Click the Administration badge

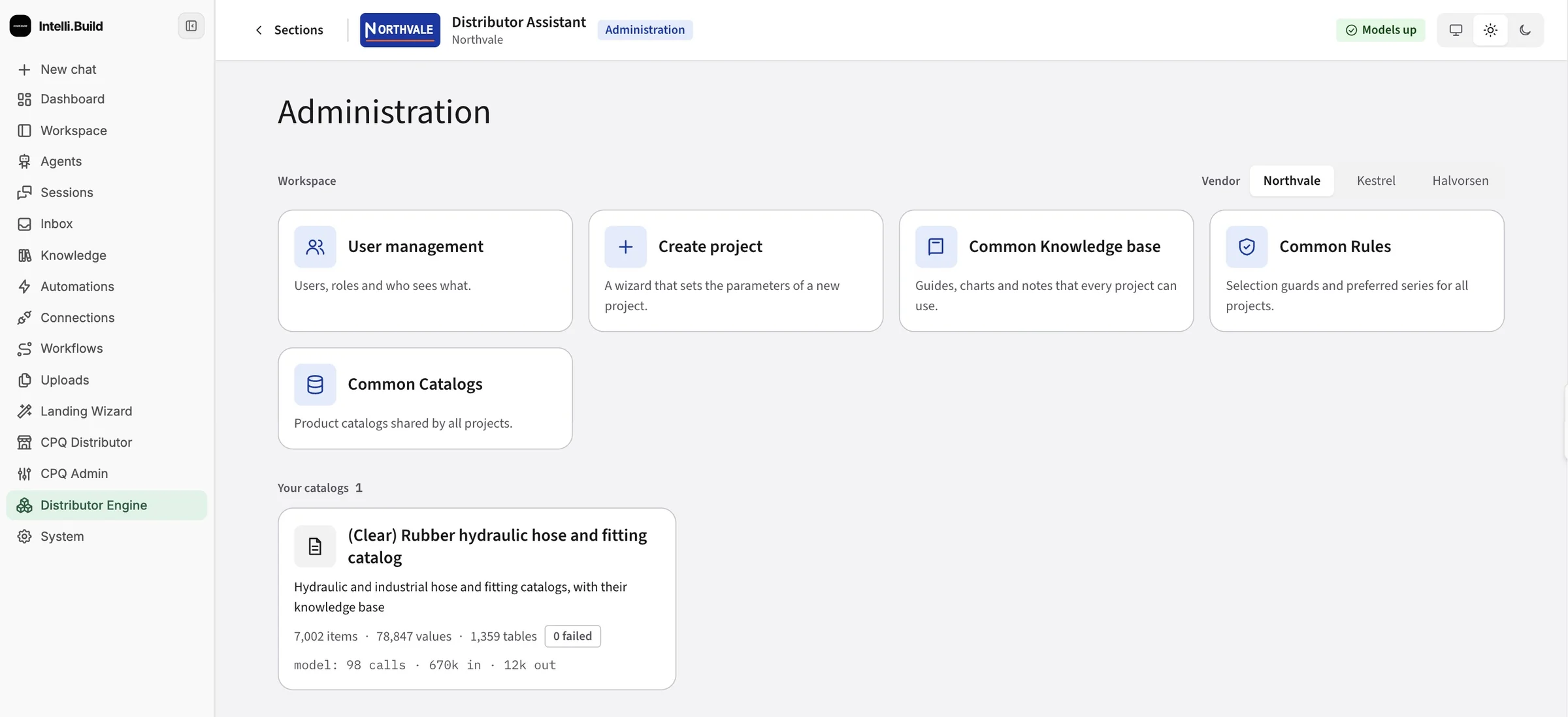coord(645,30)
